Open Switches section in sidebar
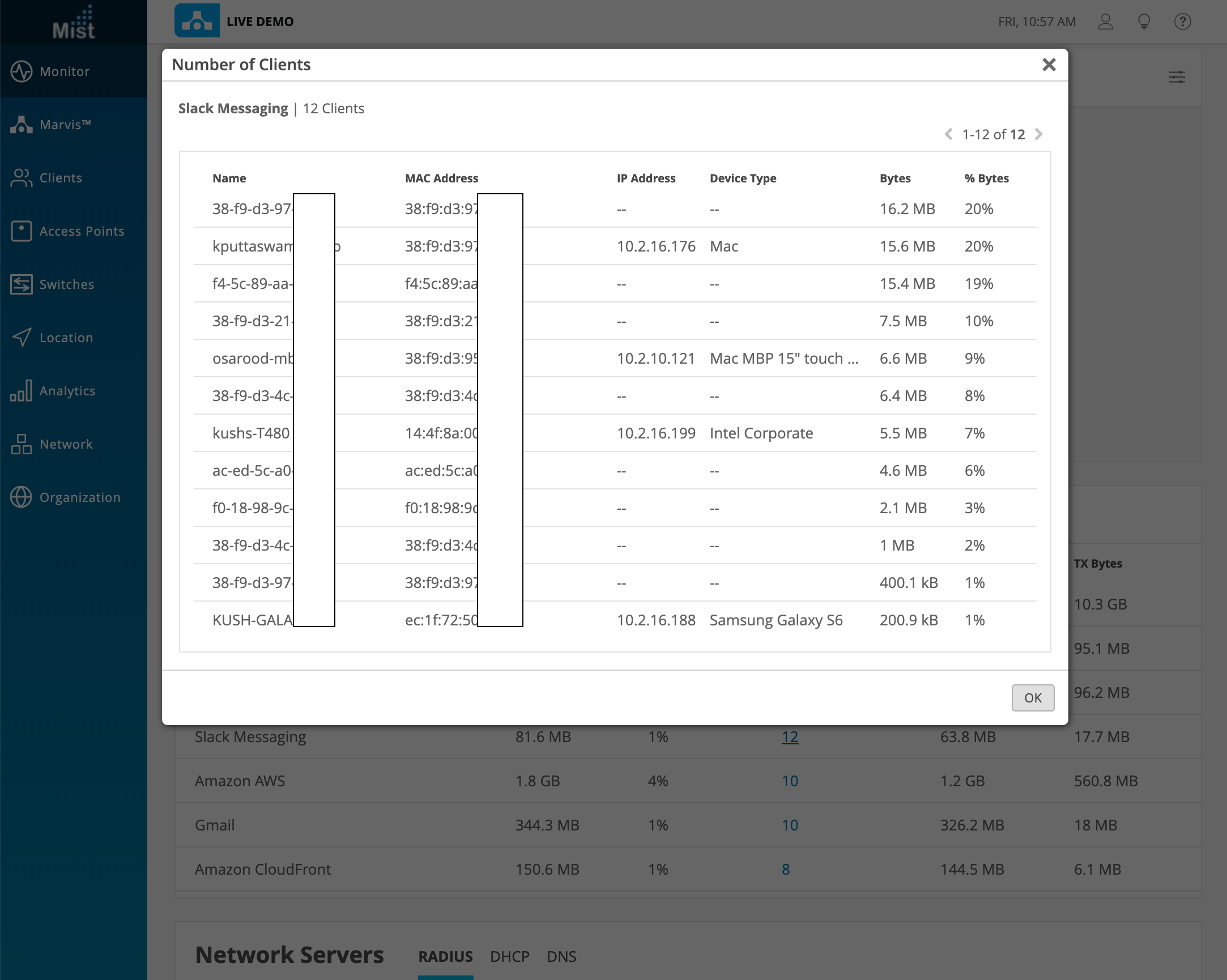 coord(66,284)
